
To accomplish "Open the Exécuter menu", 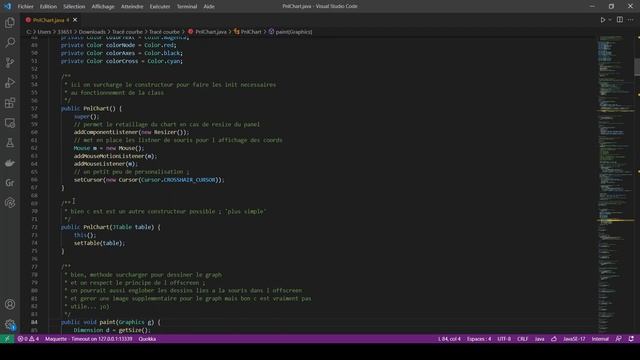I will [x=160, y=7].
